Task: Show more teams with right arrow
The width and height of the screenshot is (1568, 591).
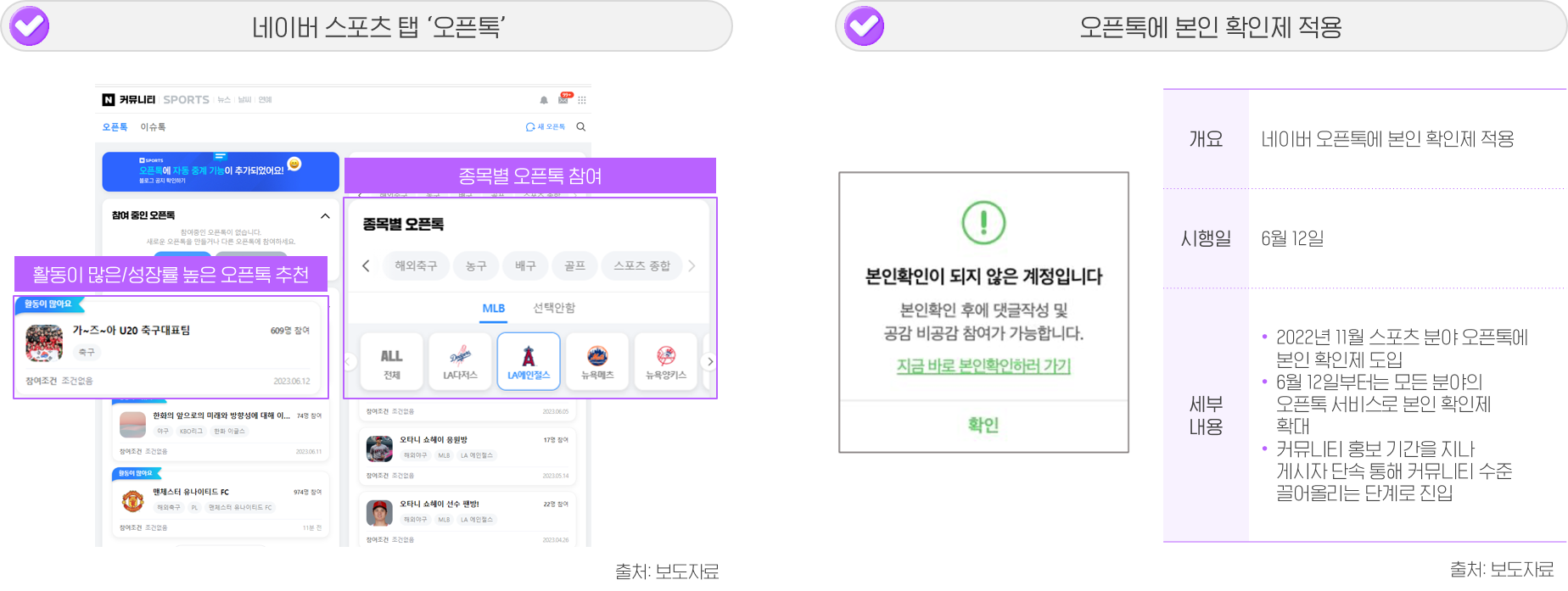Action: point(710,361)
